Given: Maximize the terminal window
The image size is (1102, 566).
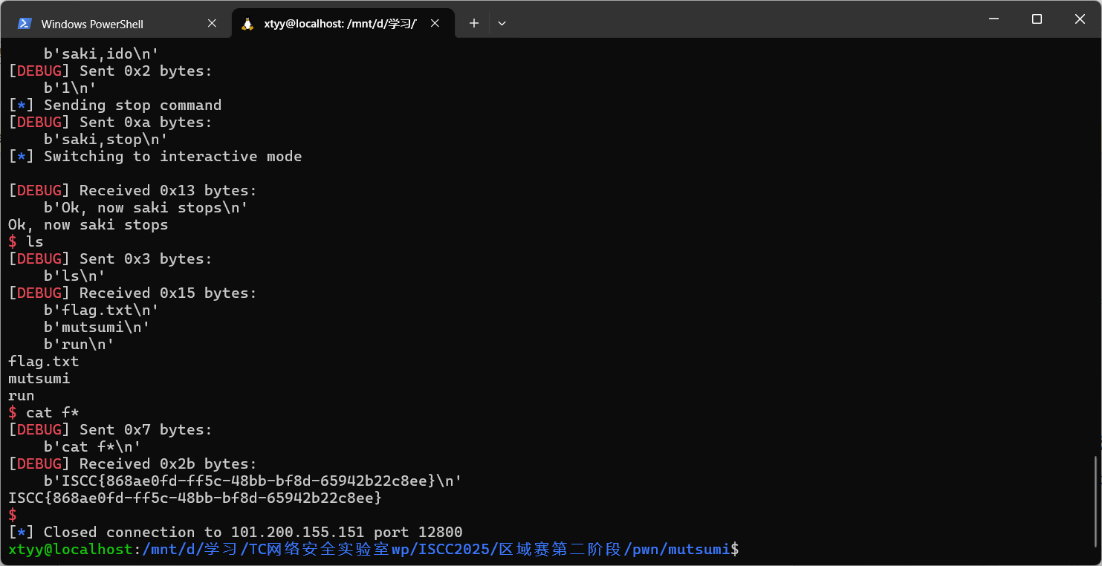Looking at the screenshot, I should coord(1037,19).
